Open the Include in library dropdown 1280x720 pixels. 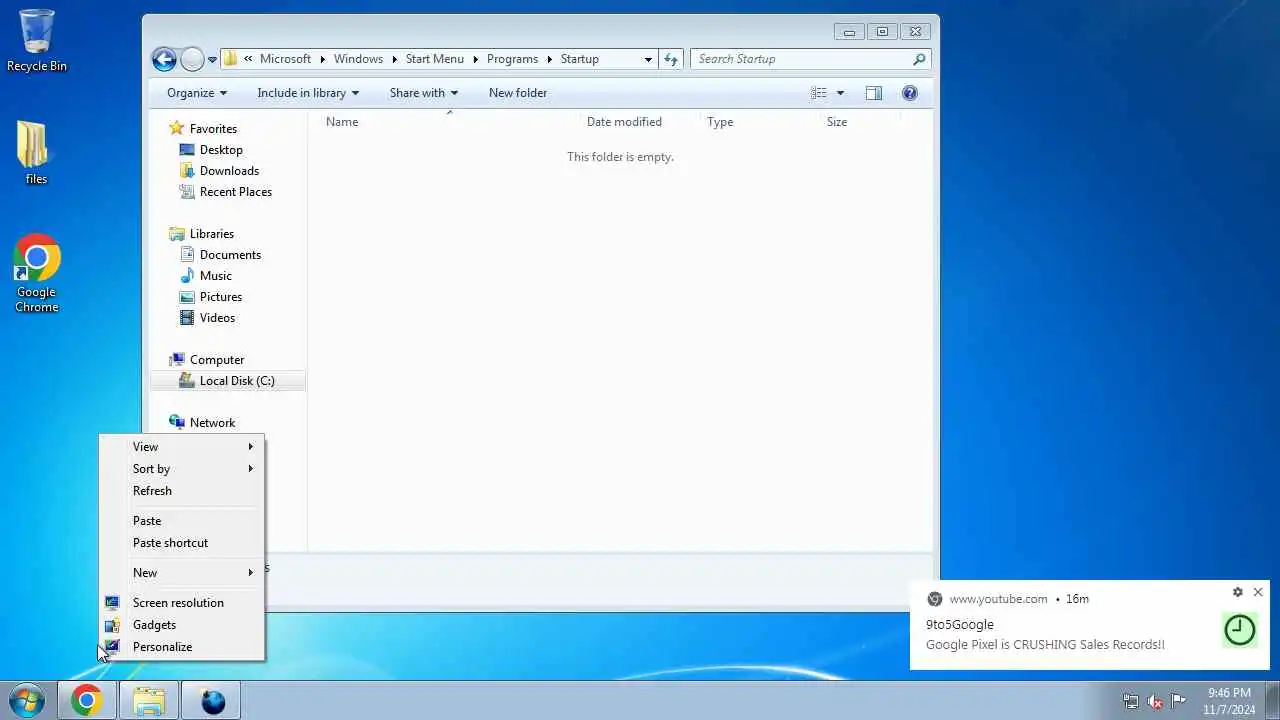tap(308, 93)
